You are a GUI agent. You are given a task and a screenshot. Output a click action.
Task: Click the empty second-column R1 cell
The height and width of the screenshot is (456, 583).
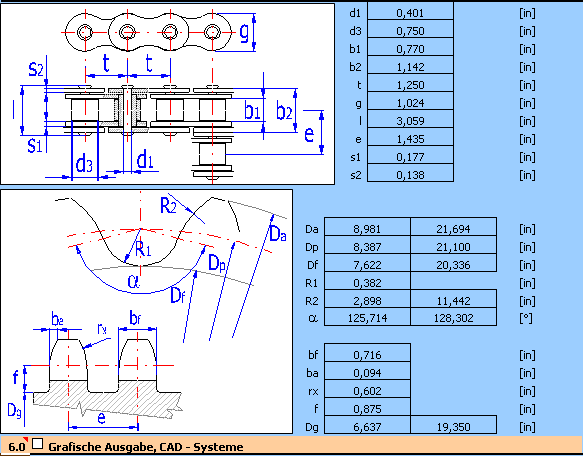[x=454, y=281]
